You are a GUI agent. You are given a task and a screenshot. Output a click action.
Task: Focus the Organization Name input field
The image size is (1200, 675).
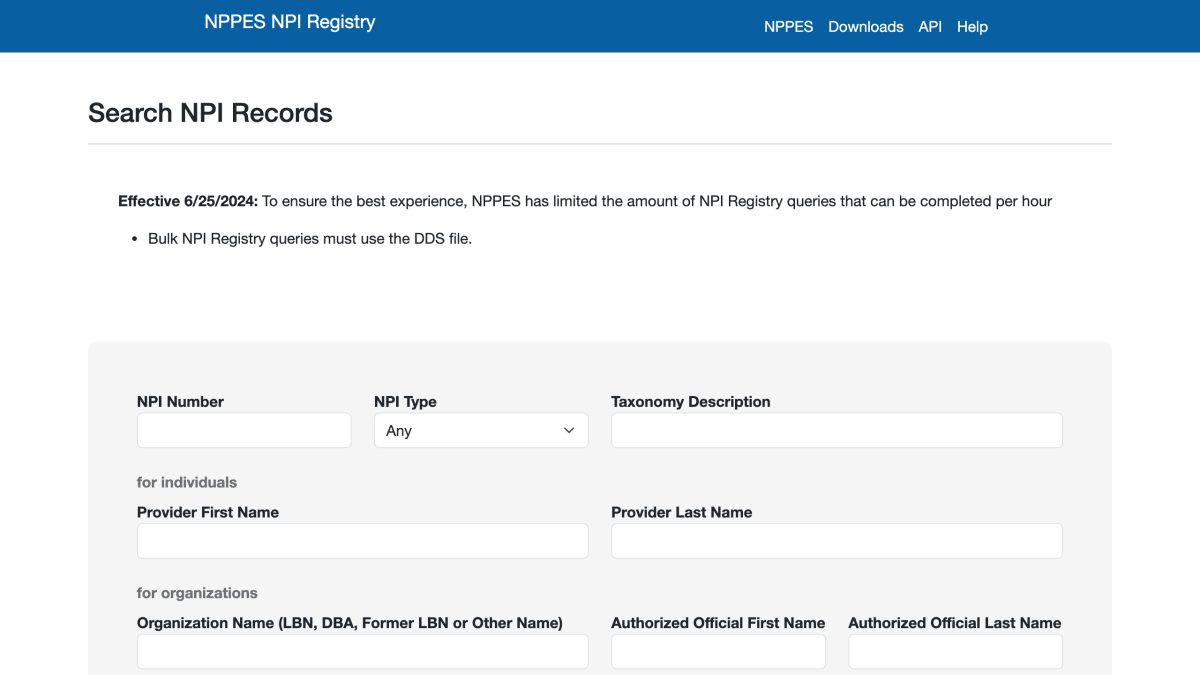click(363, 651)
